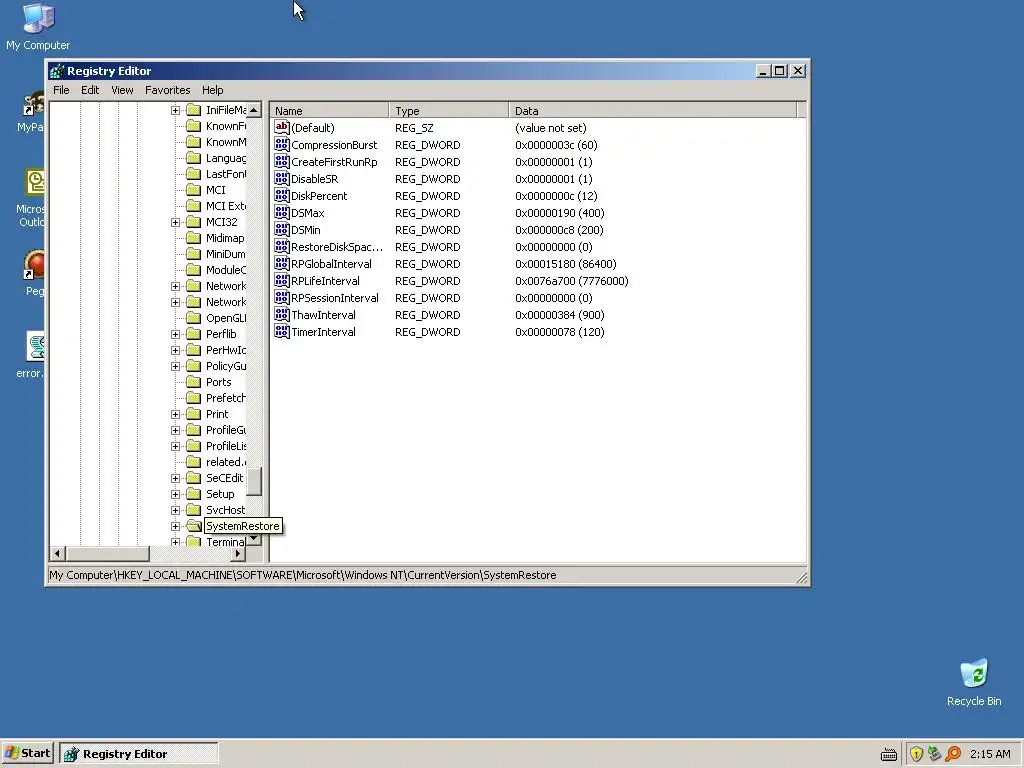Select the RPLifeInterval value name
The width and height of the screenshot is (1024, 768).
(325, 281)
